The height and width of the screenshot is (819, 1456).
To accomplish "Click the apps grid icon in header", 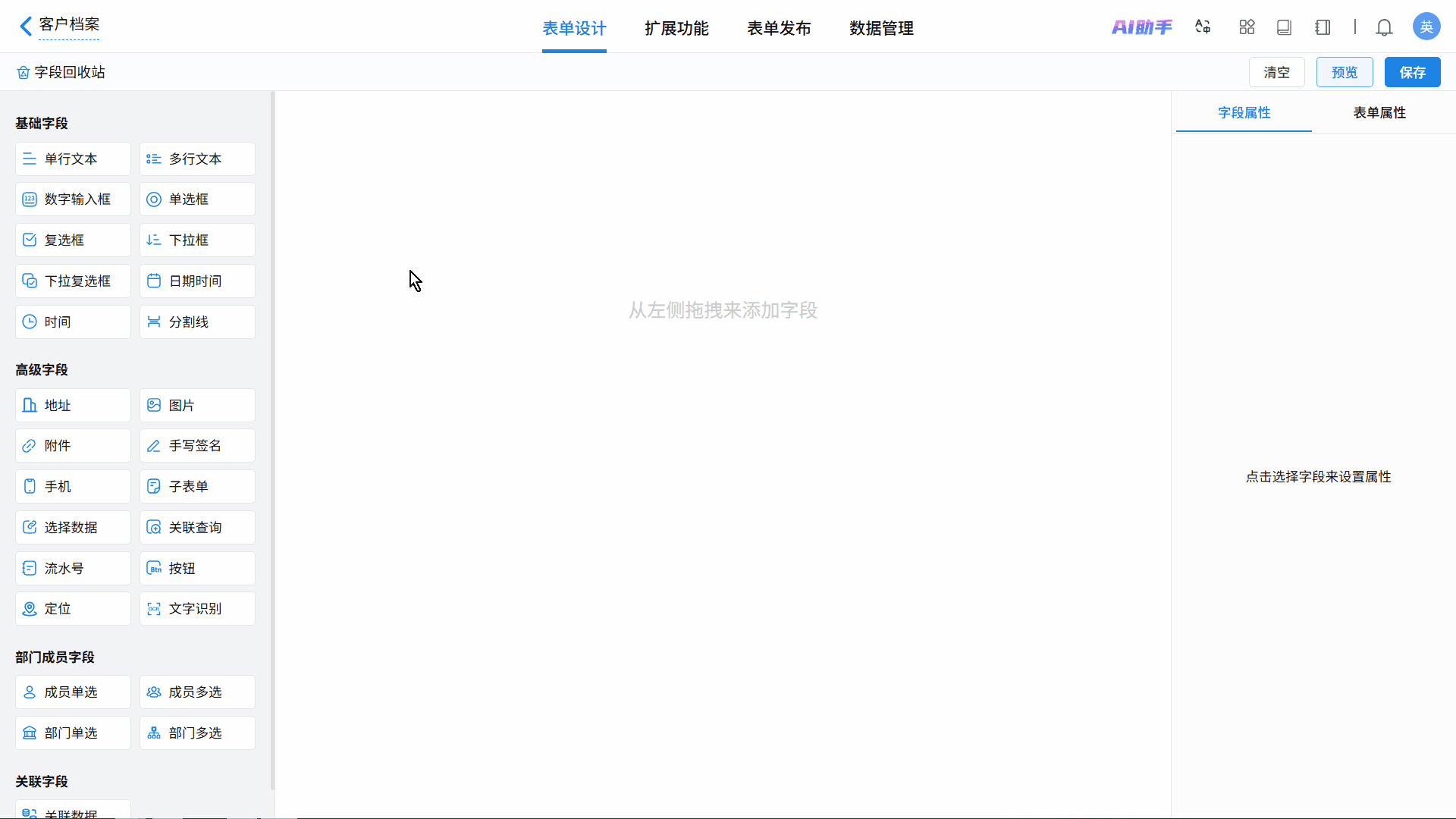I will tap(1247, 27).
